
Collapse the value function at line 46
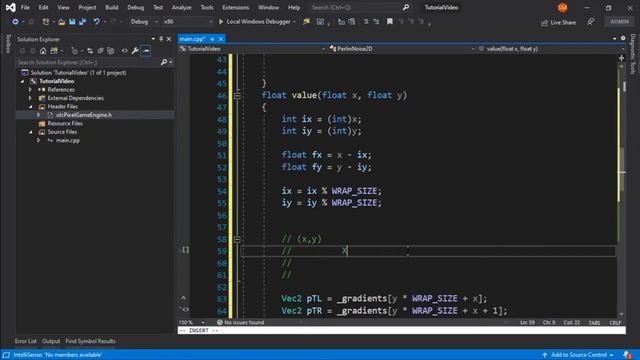point(237,96)
